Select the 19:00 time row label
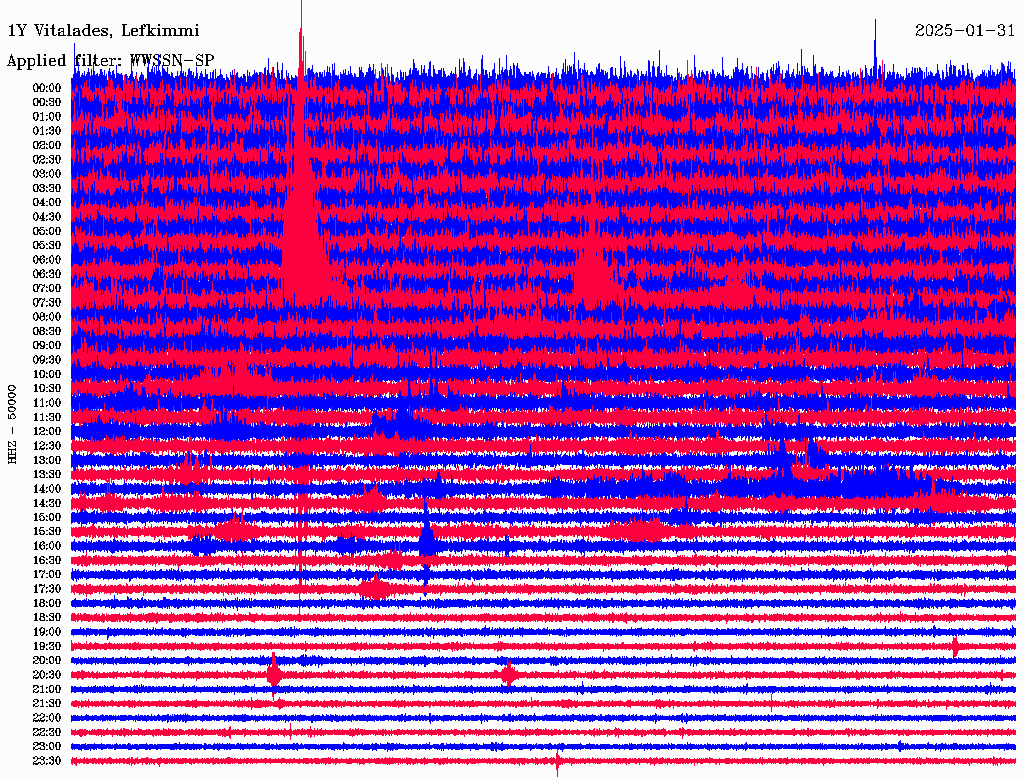This screenshot has height=780, width=1024. pyautogui.click(x=47, y=632)
